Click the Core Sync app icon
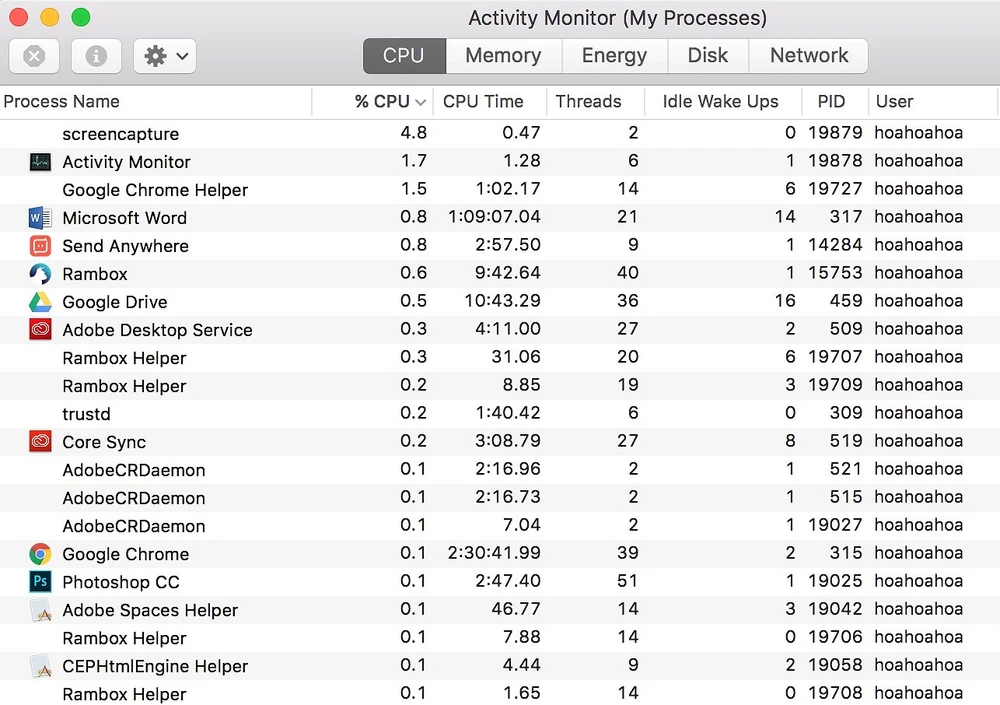 pos(40,442)
